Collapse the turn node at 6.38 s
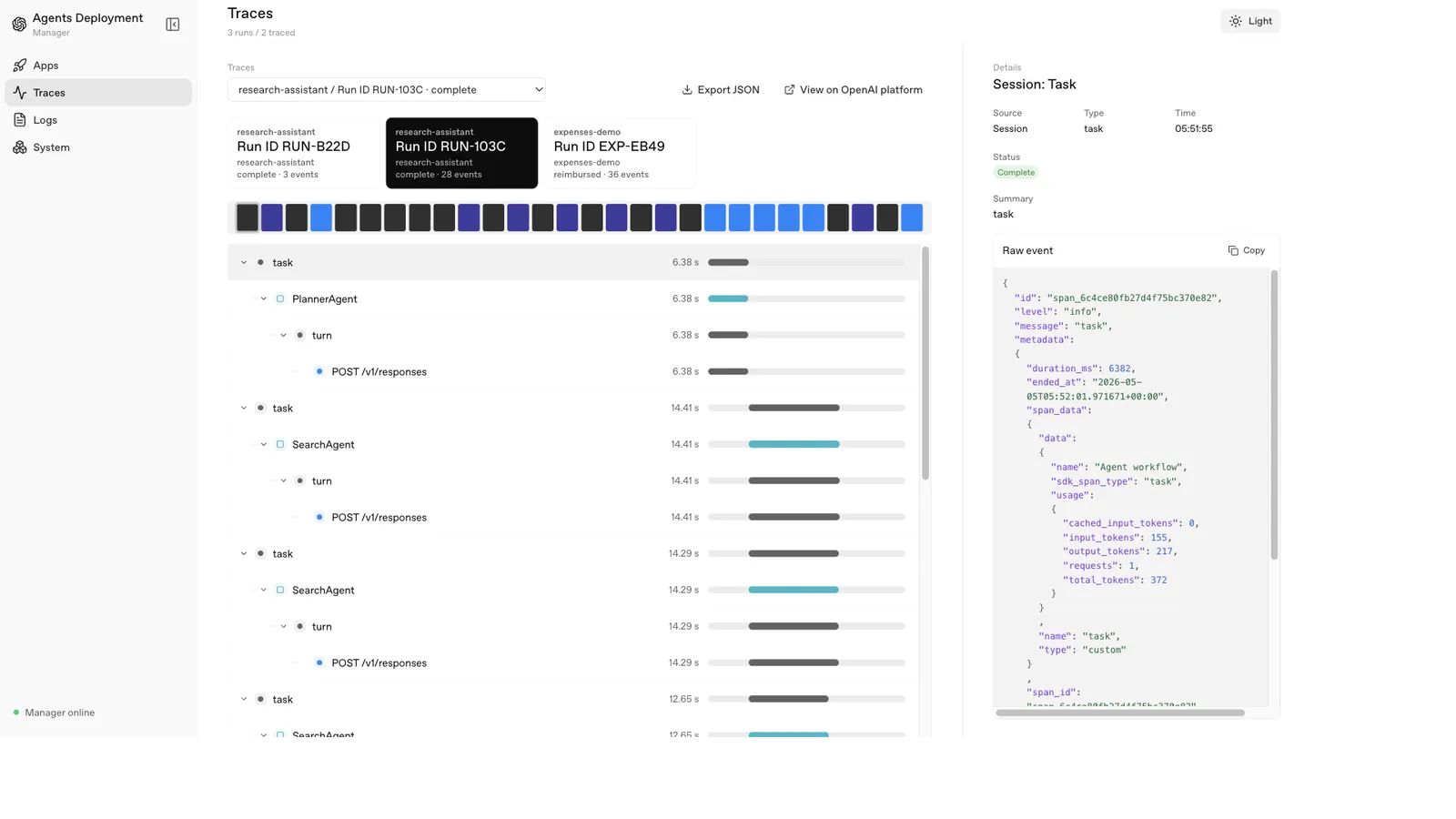 [x=284, y=336]
